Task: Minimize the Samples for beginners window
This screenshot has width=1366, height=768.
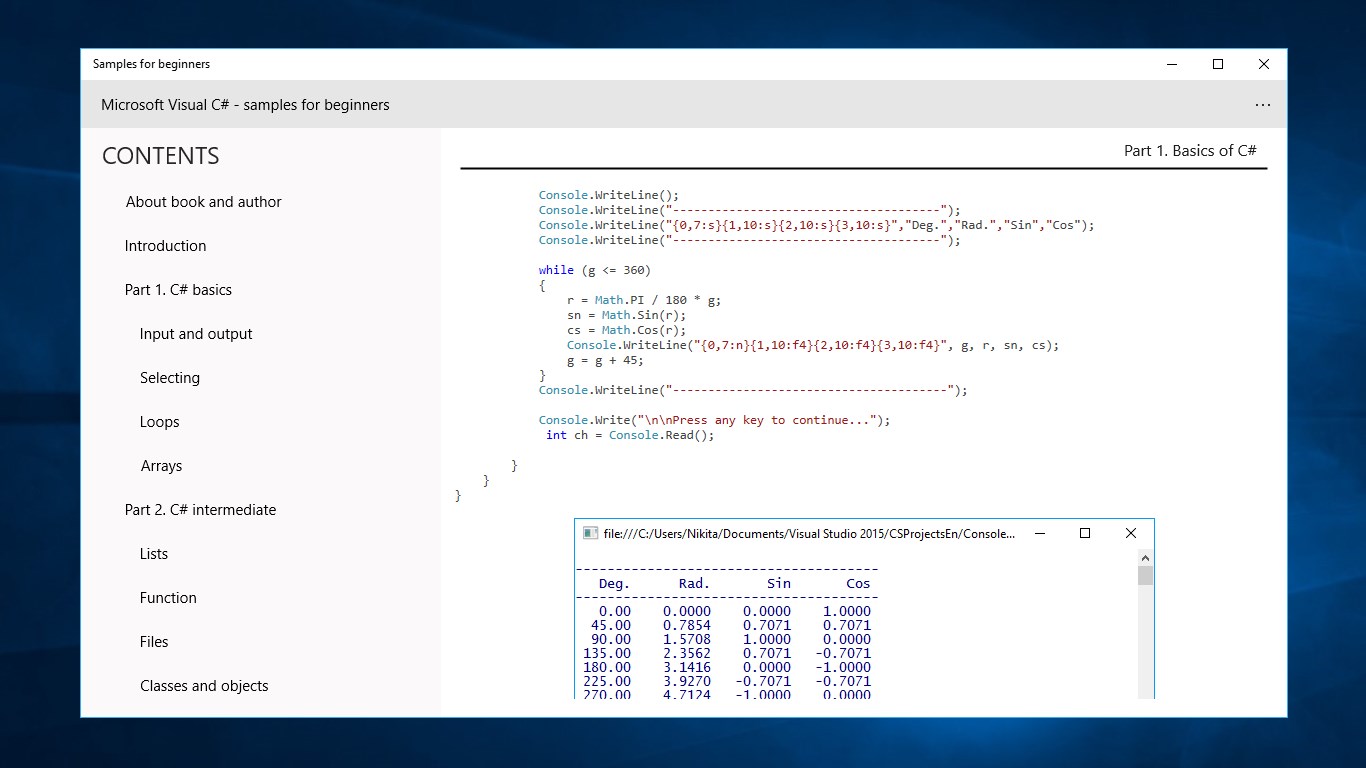Action: pos(1172,64)
